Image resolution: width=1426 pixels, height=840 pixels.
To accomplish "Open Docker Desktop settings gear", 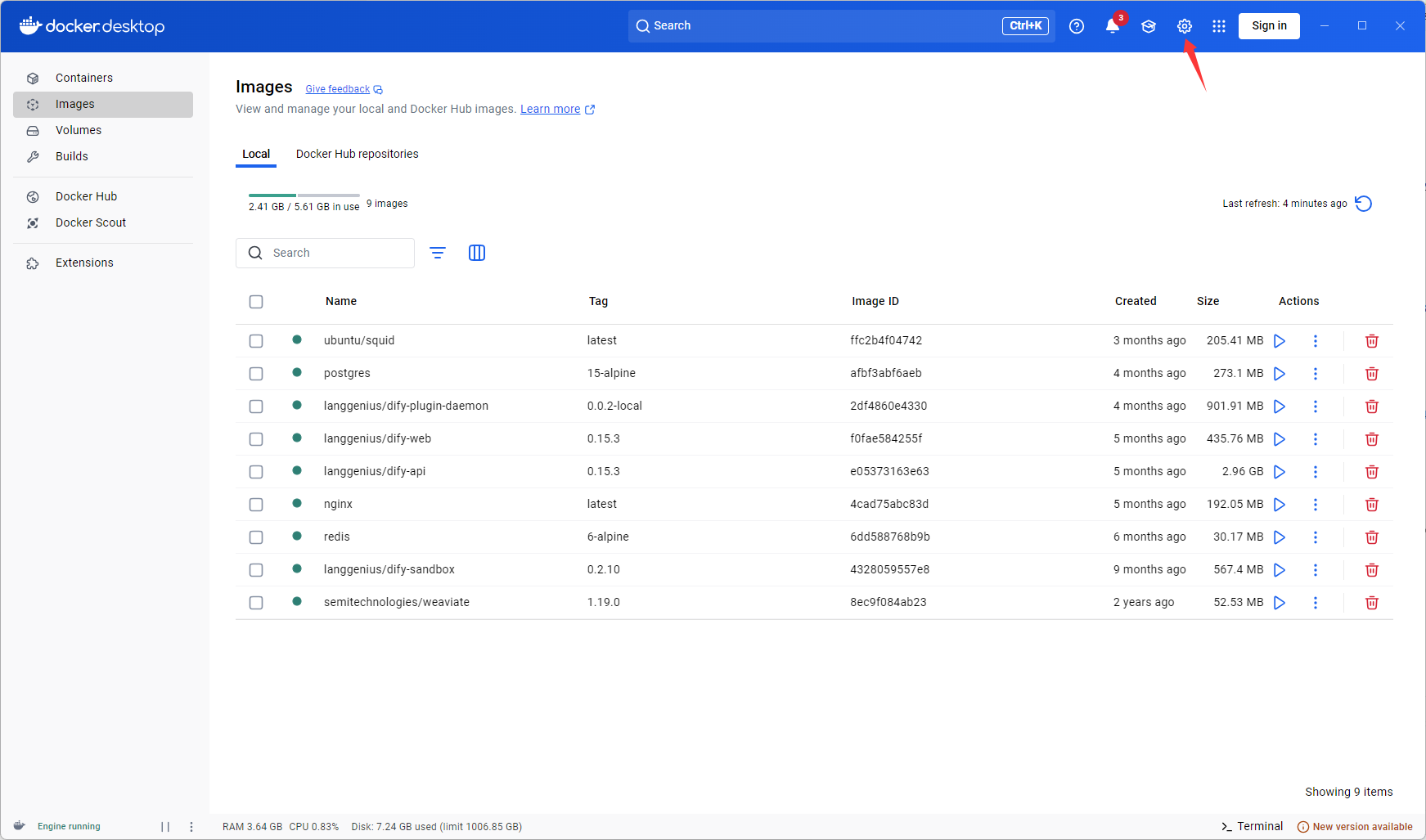I will coord(1185,25).
